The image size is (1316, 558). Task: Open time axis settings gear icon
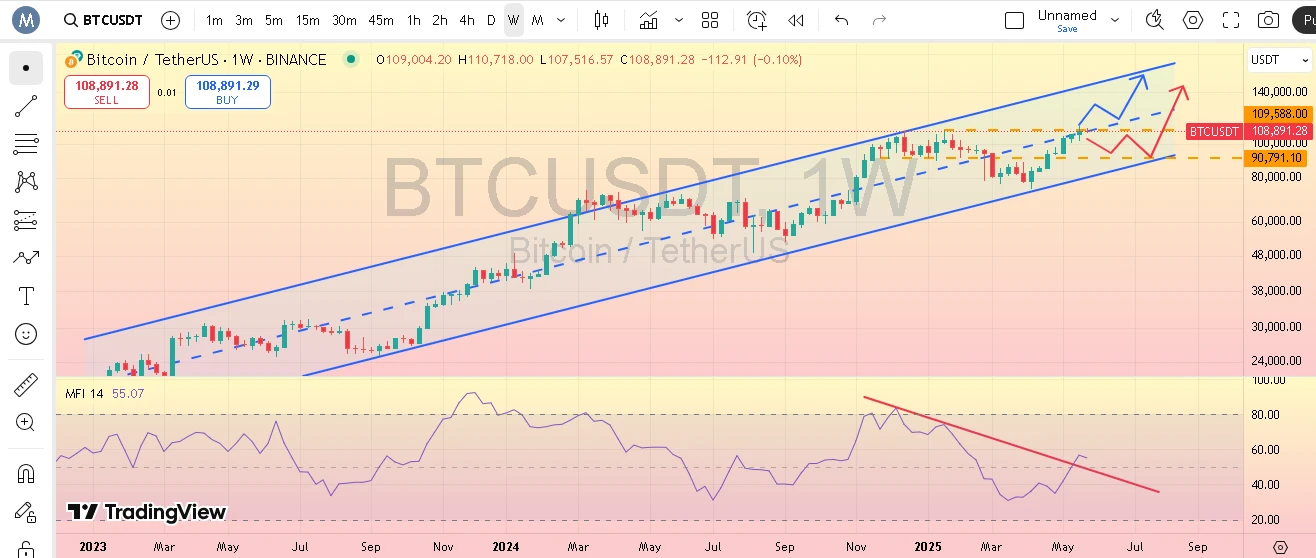1280,547
